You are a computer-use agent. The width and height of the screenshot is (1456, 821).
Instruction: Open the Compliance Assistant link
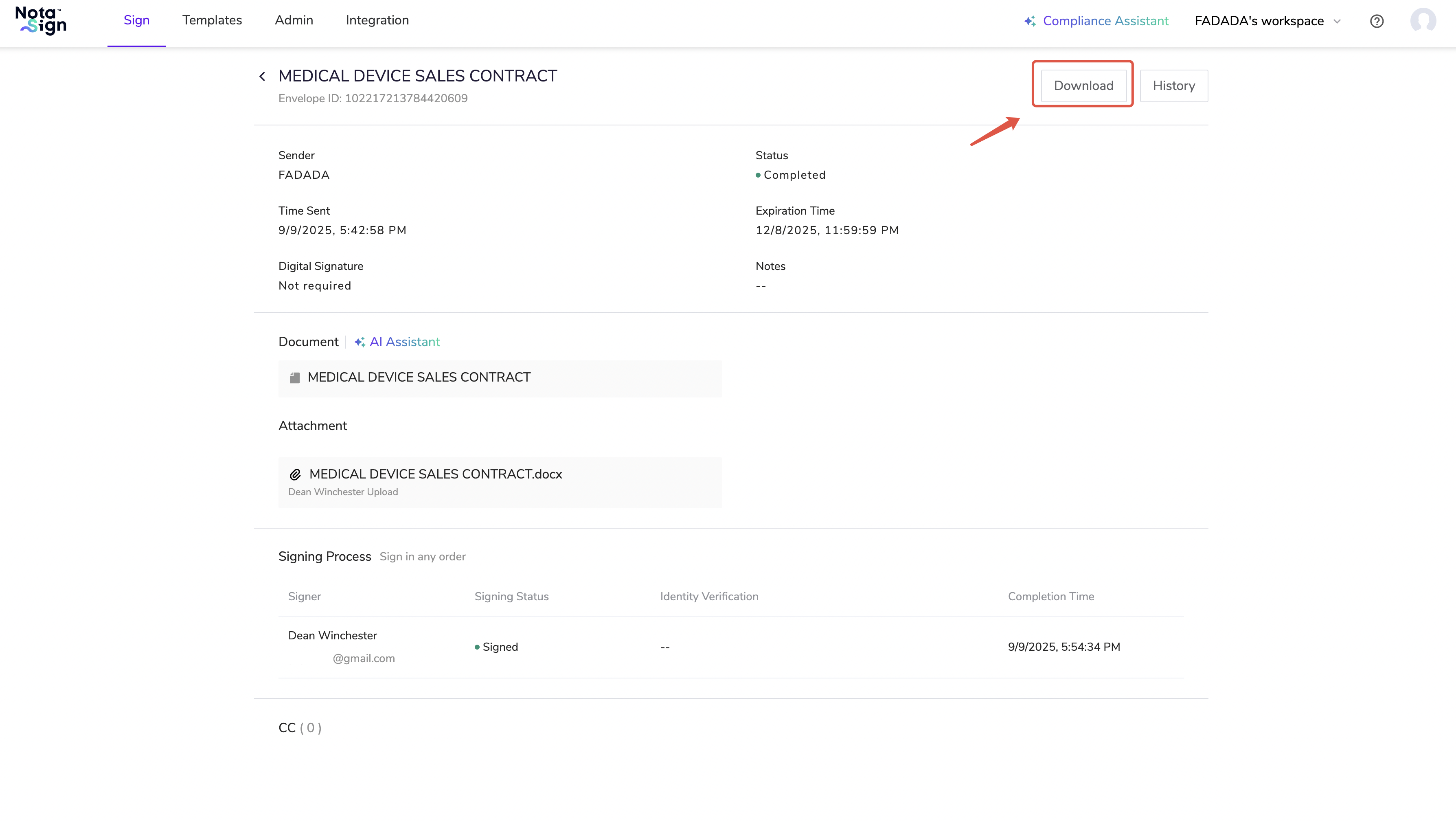pyautogui.click(x=1105, y=22)
